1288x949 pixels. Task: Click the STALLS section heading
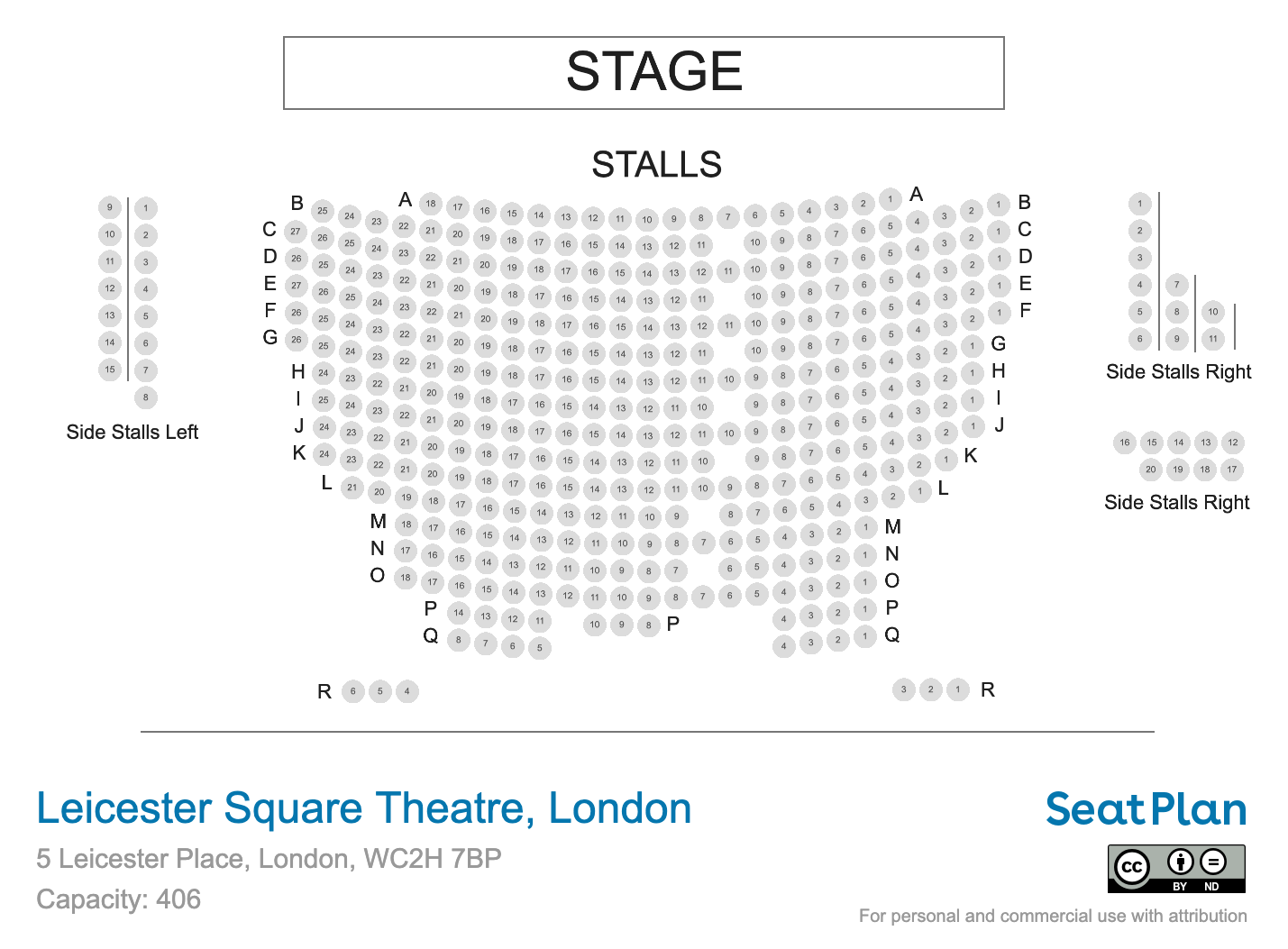coord(656,165)
